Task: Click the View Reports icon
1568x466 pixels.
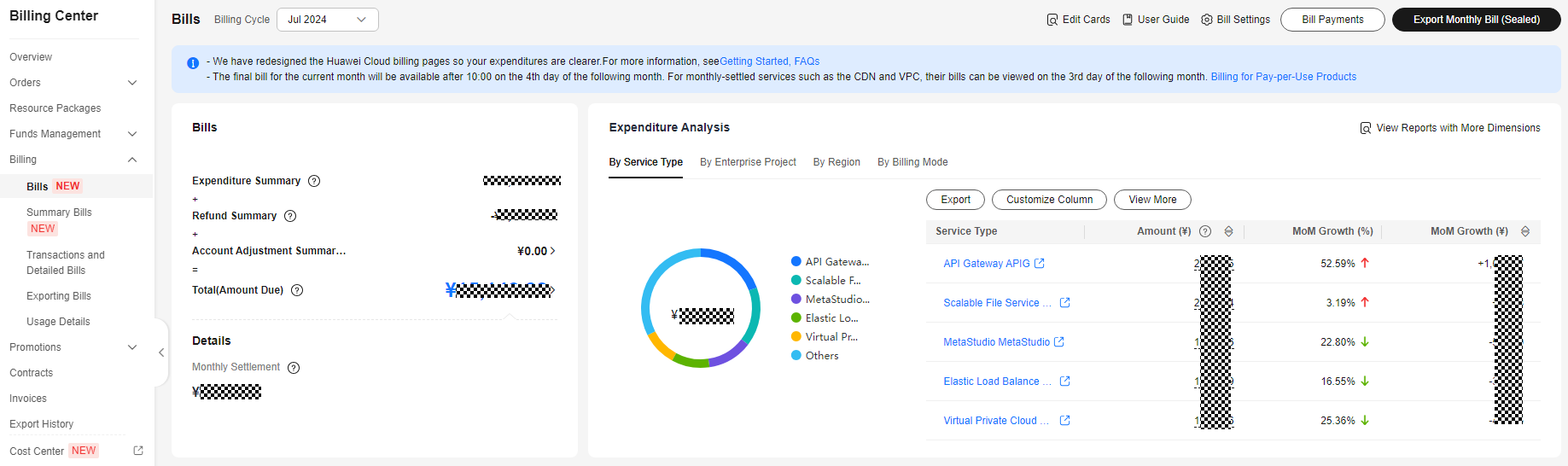Action: click(1366, 128)
